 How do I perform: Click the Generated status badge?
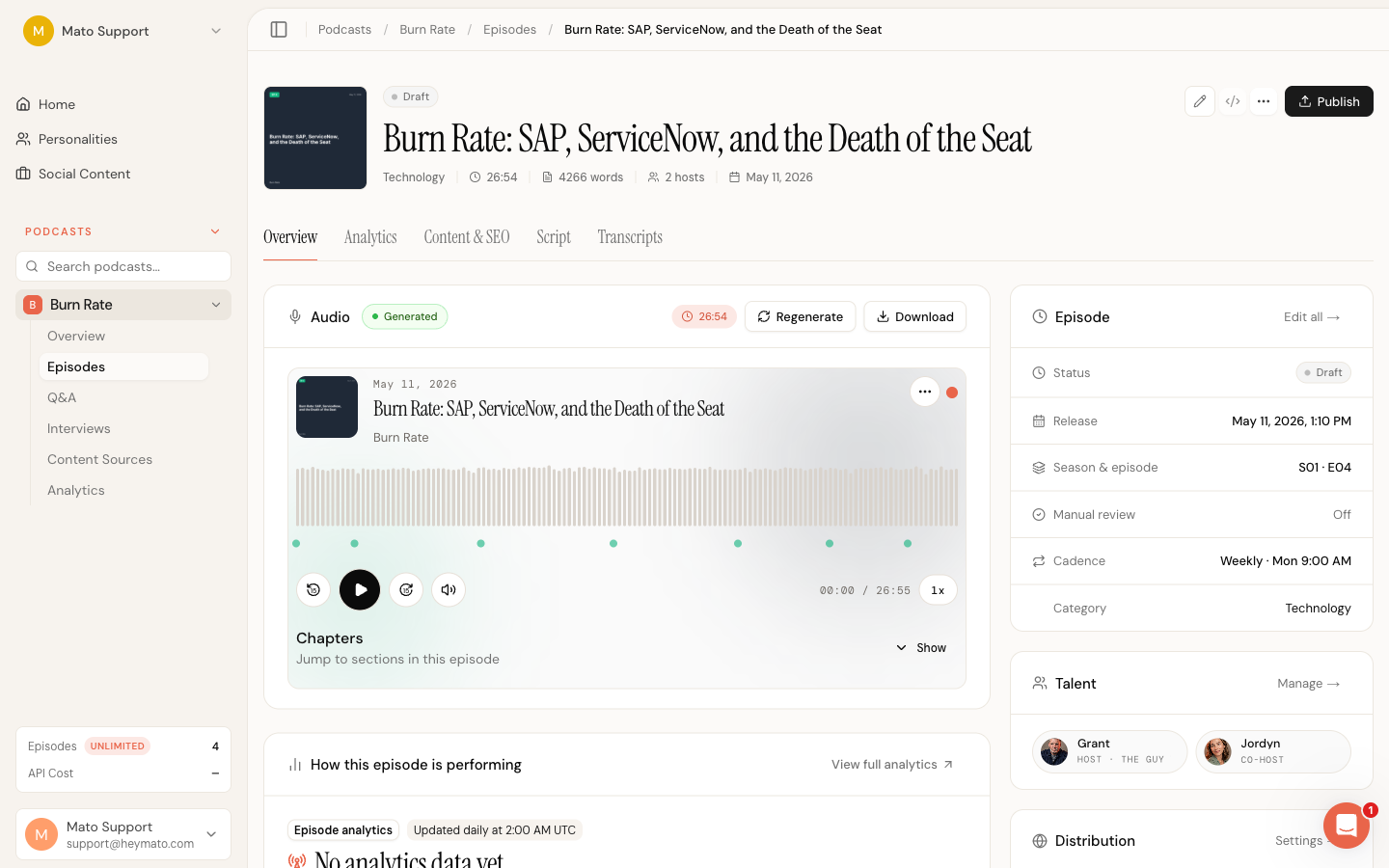pos(404,316)
